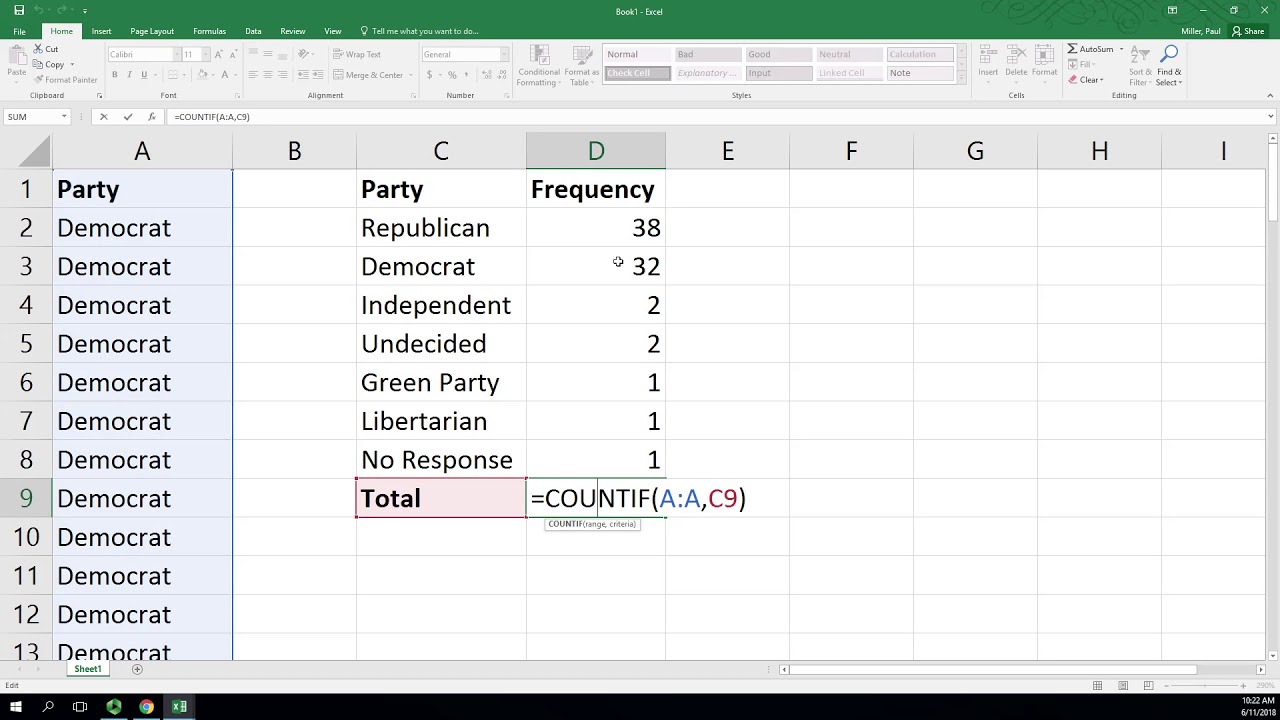Viewport: 1280px width, 720px height.
Task: Confirm the formula with the checkmark icon
Action: 128,117
